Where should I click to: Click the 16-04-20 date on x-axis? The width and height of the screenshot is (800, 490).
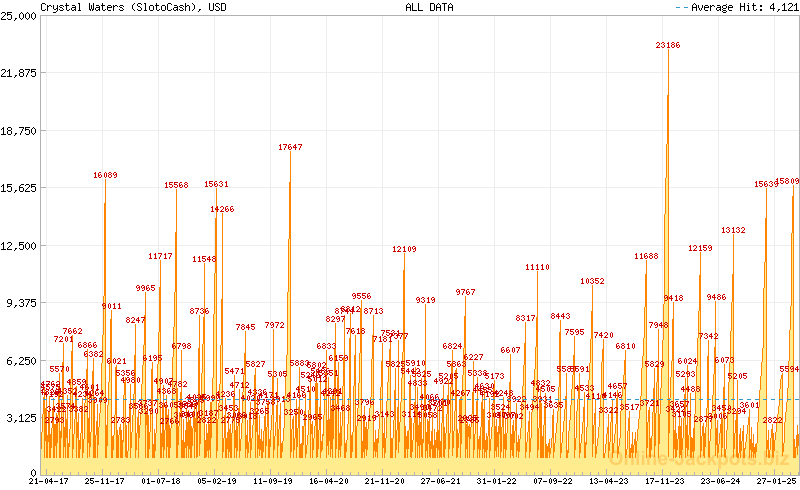point(328,481)
